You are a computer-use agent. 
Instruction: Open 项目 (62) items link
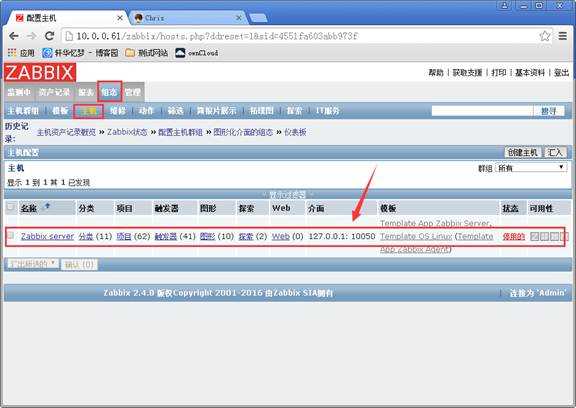(124, 236)
